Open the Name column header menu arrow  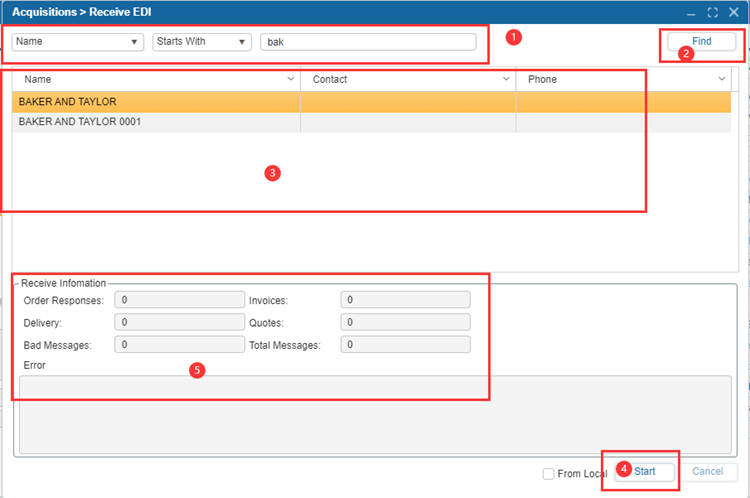click(x=290, y=79)
